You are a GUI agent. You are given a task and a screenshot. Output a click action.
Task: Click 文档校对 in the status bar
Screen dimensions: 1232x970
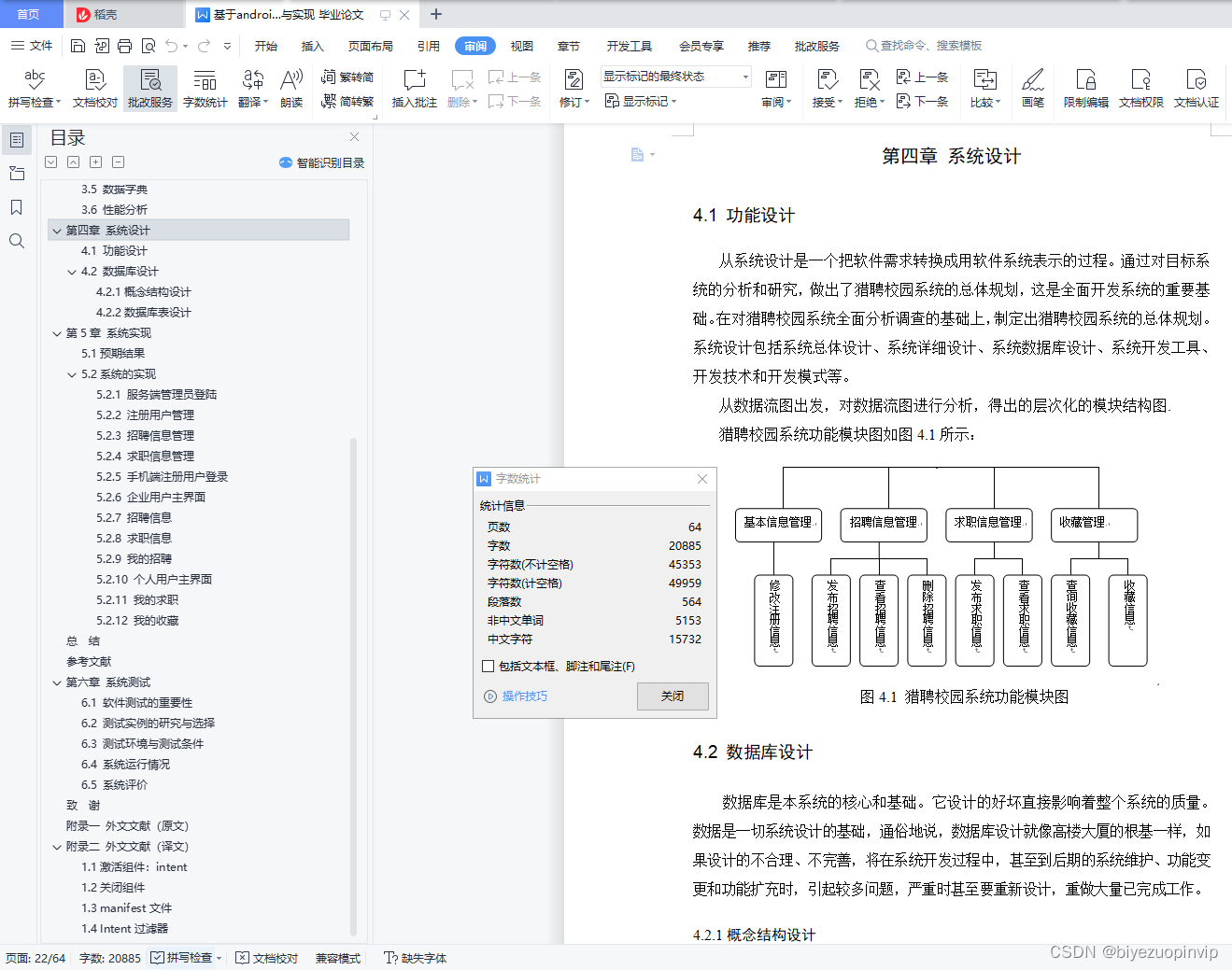[x=267, y=958]
